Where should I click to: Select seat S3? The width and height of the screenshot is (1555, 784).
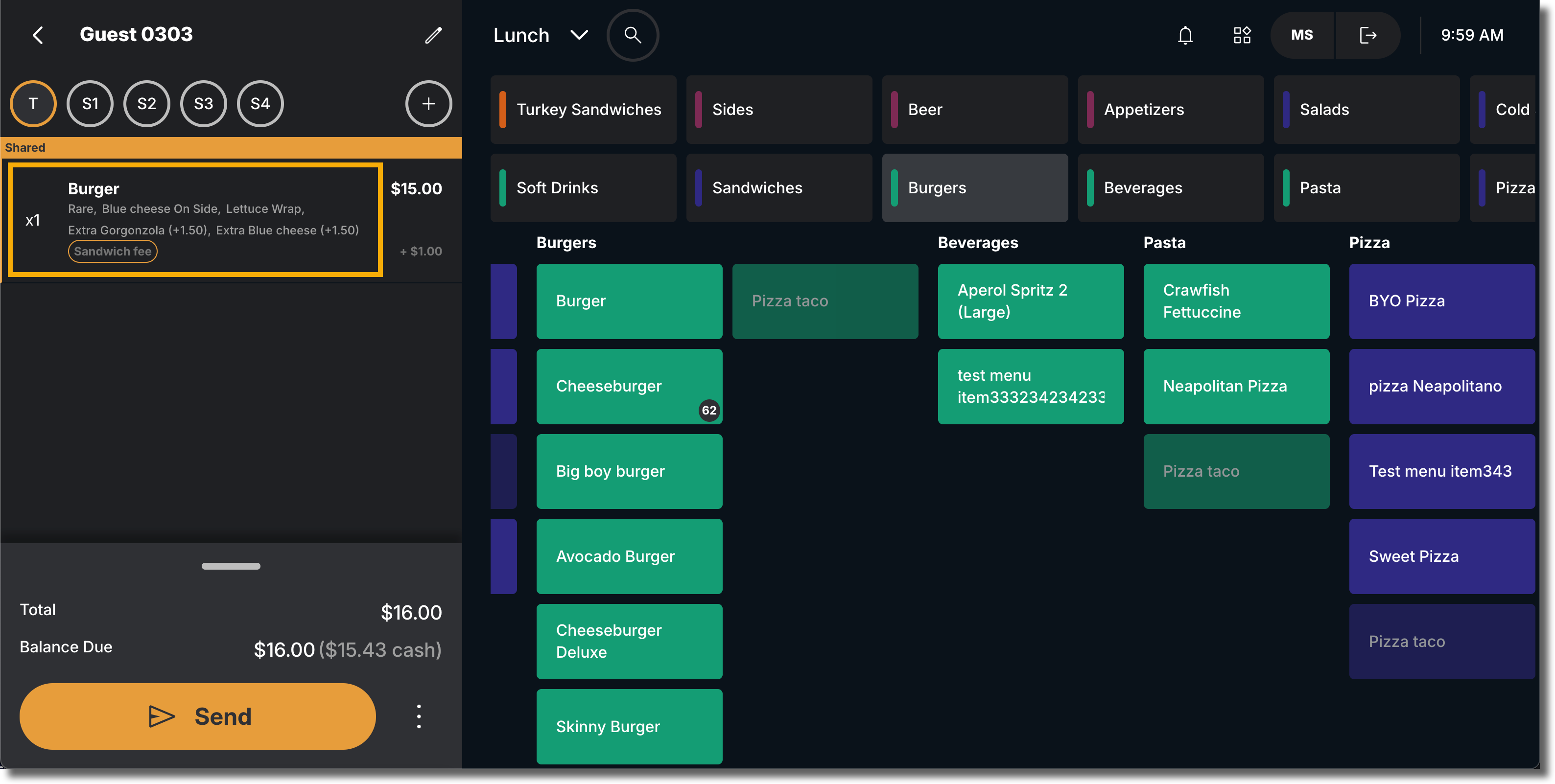203,104
